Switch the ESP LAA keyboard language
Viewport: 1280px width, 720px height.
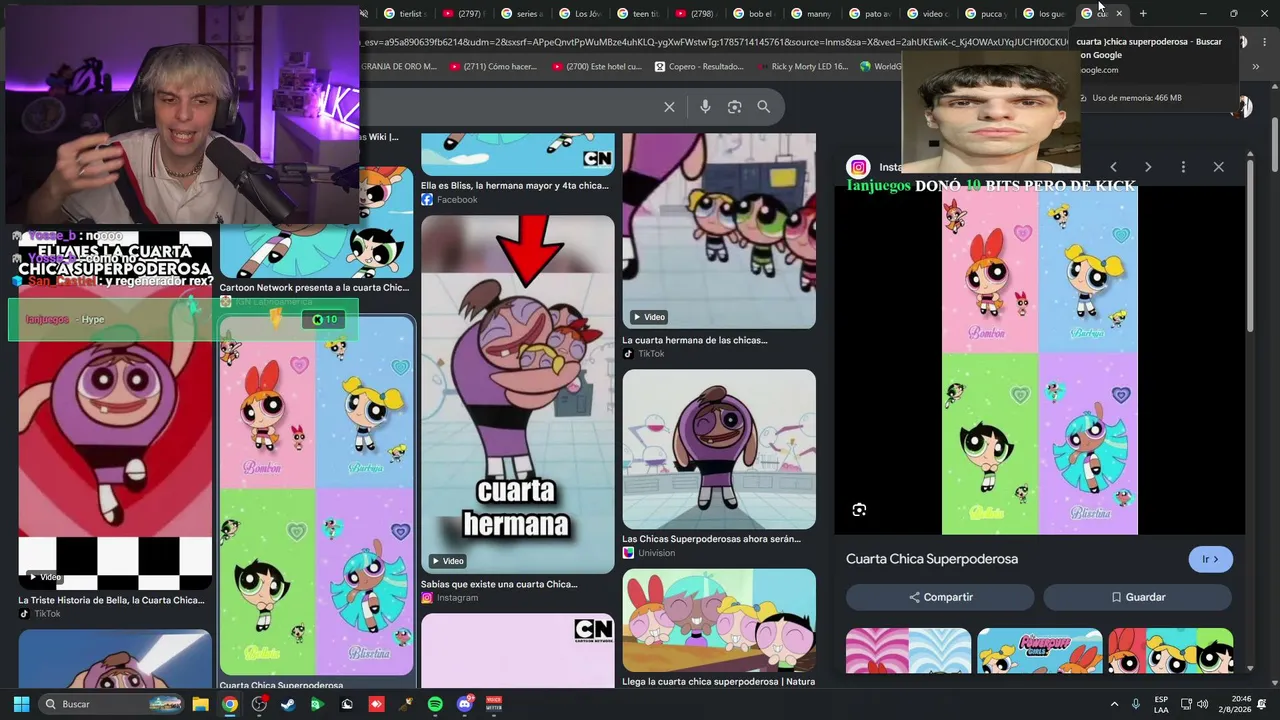click(x=1161, y=704)
